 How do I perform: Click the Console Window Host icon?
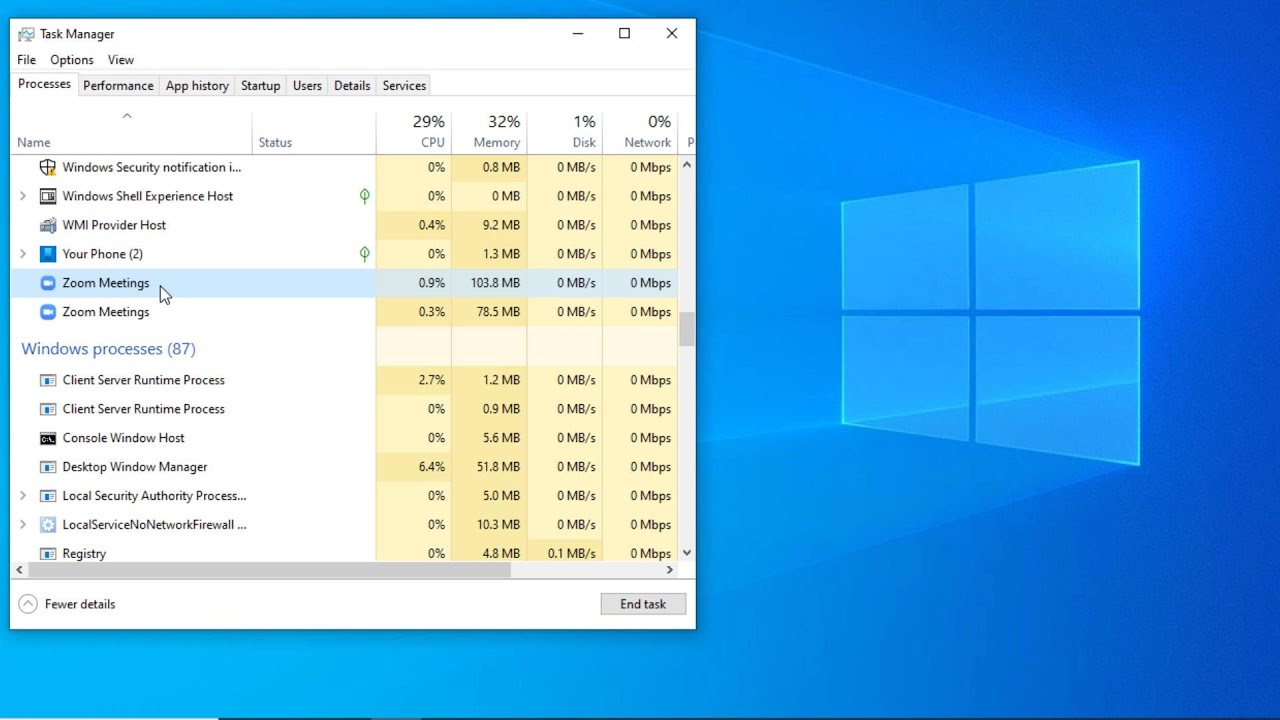pos(47,438)
